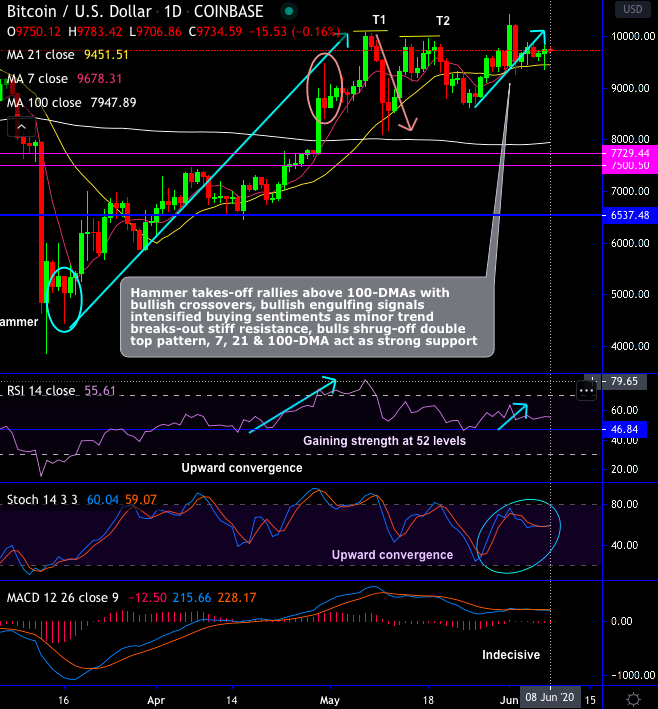This screenshot has width=658, height=709.
Task: Collapse the indicator legend chevron
Action: 21,127
